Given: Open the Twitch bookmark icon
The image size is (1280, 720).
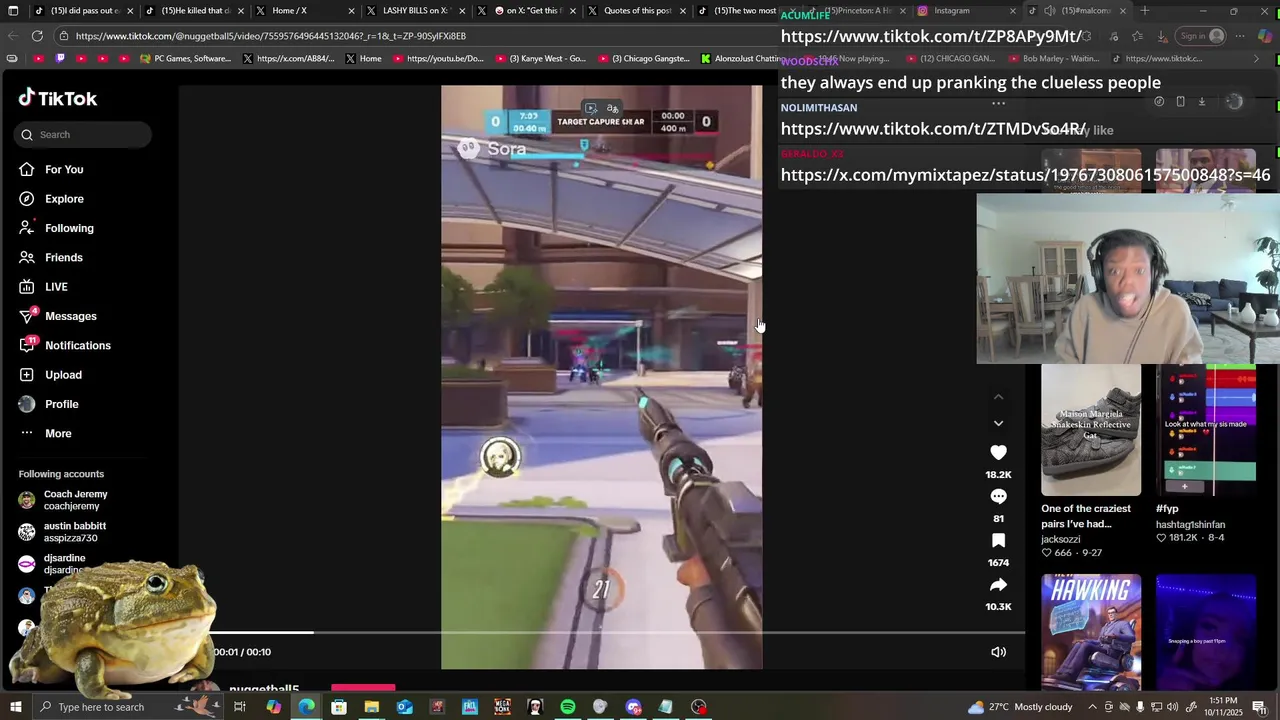Looking at the screenshot, I should (x=60, y=59).
